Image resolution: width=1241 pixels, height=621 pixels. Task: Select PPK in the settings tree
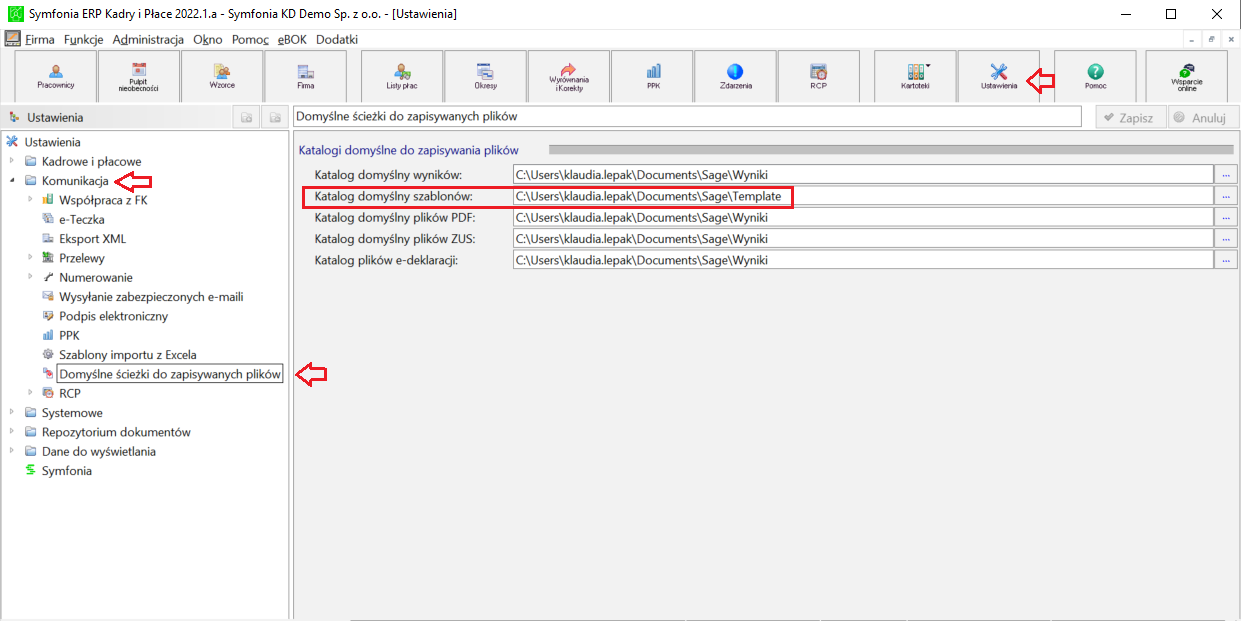69,335
